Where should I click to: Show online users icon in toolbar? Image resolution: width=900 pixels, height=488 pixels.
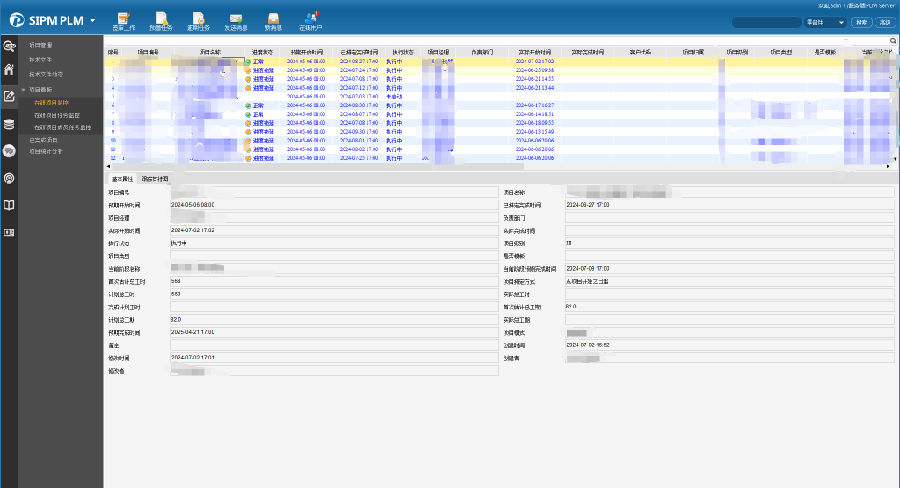click(x=311, y=20)
